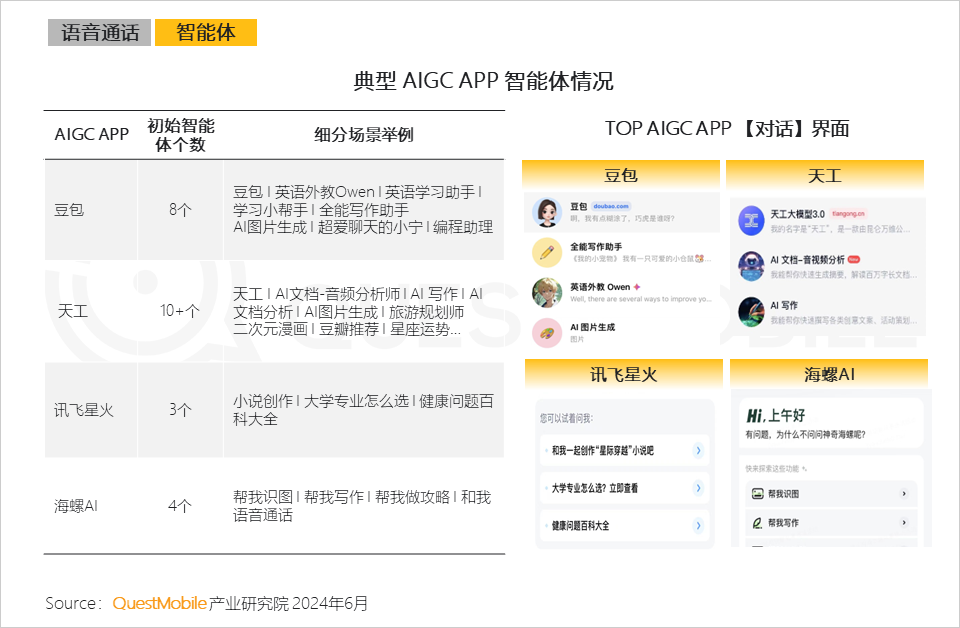This screenshot has height=628, width=960.
Task: Click the AI 写作 avatar icon
Action: tap(751, 312)
